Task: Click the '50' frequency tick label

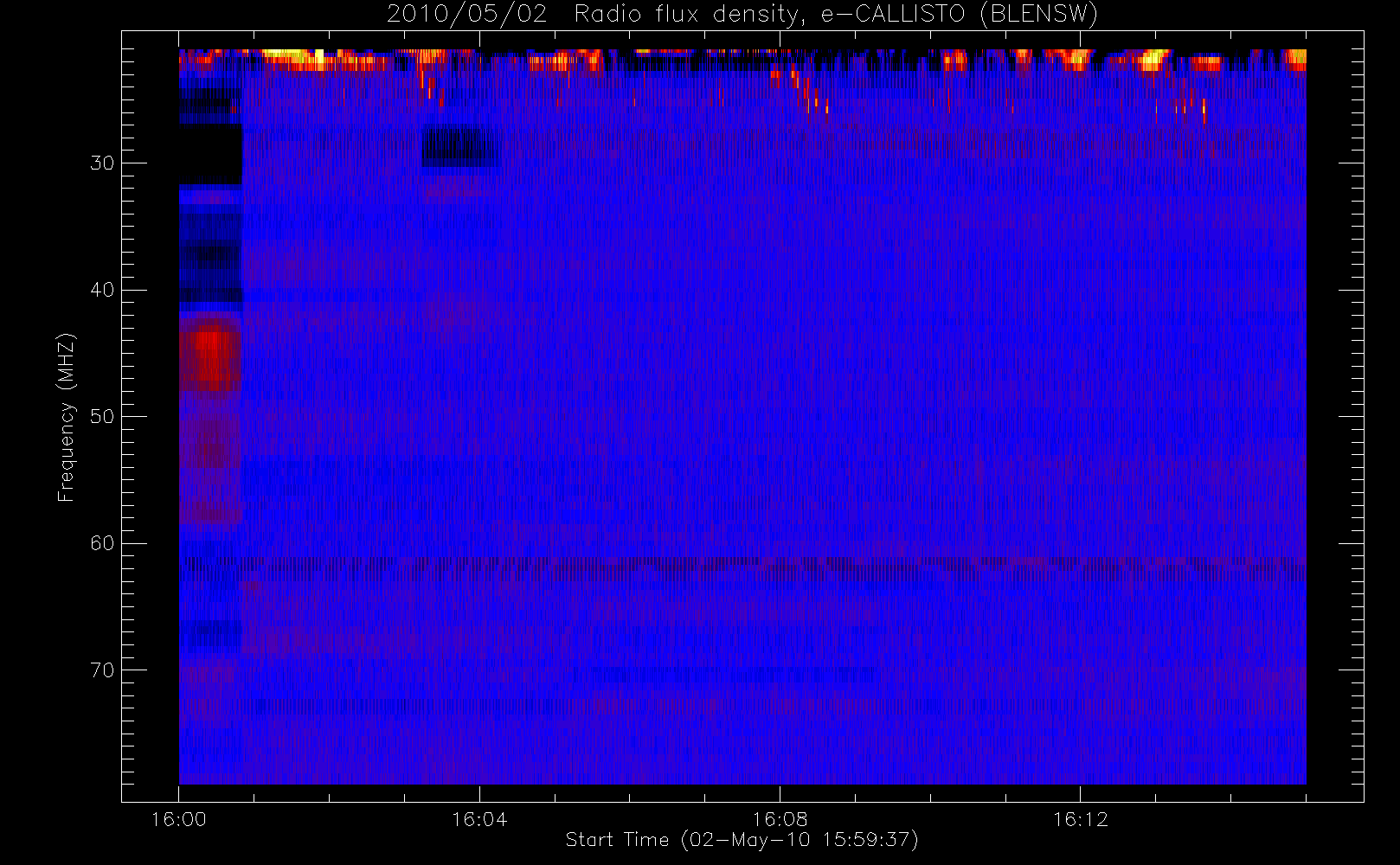Action: (102, 417)
